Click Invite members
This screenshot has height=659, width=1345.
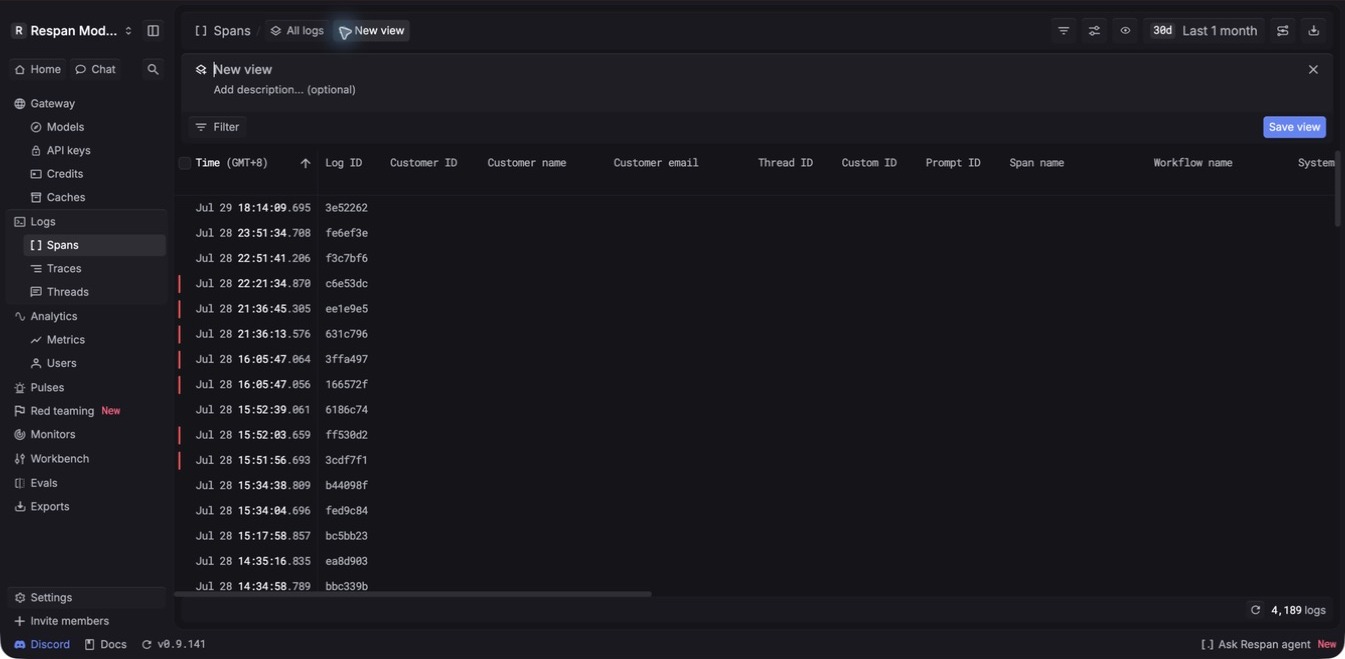tap(69, 621)
